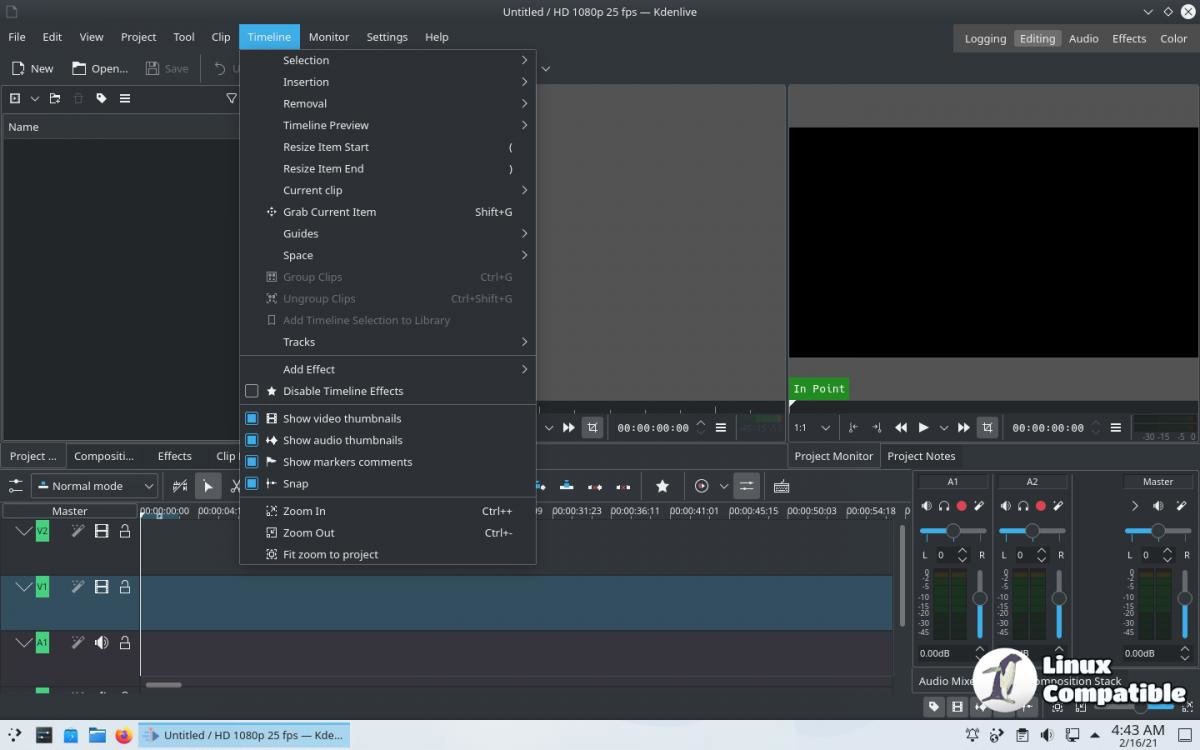This screenshot has height=750, width=1200.
Task: Click the New project button
Action: click(x=32, y=69)
